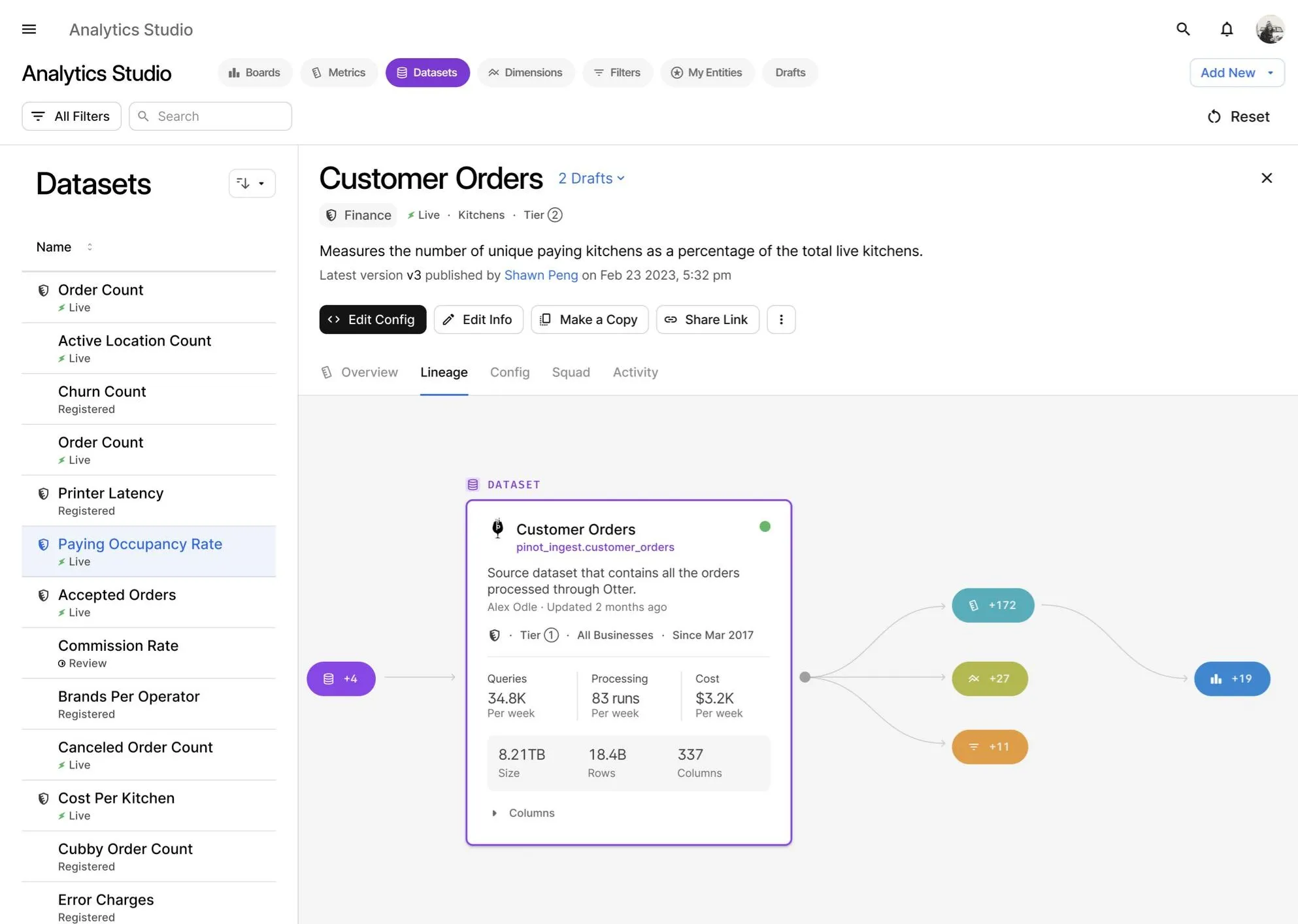Select Paying Occupancy Rate row
Viewport: 1298px width, 924px height.
click(148, 552)
